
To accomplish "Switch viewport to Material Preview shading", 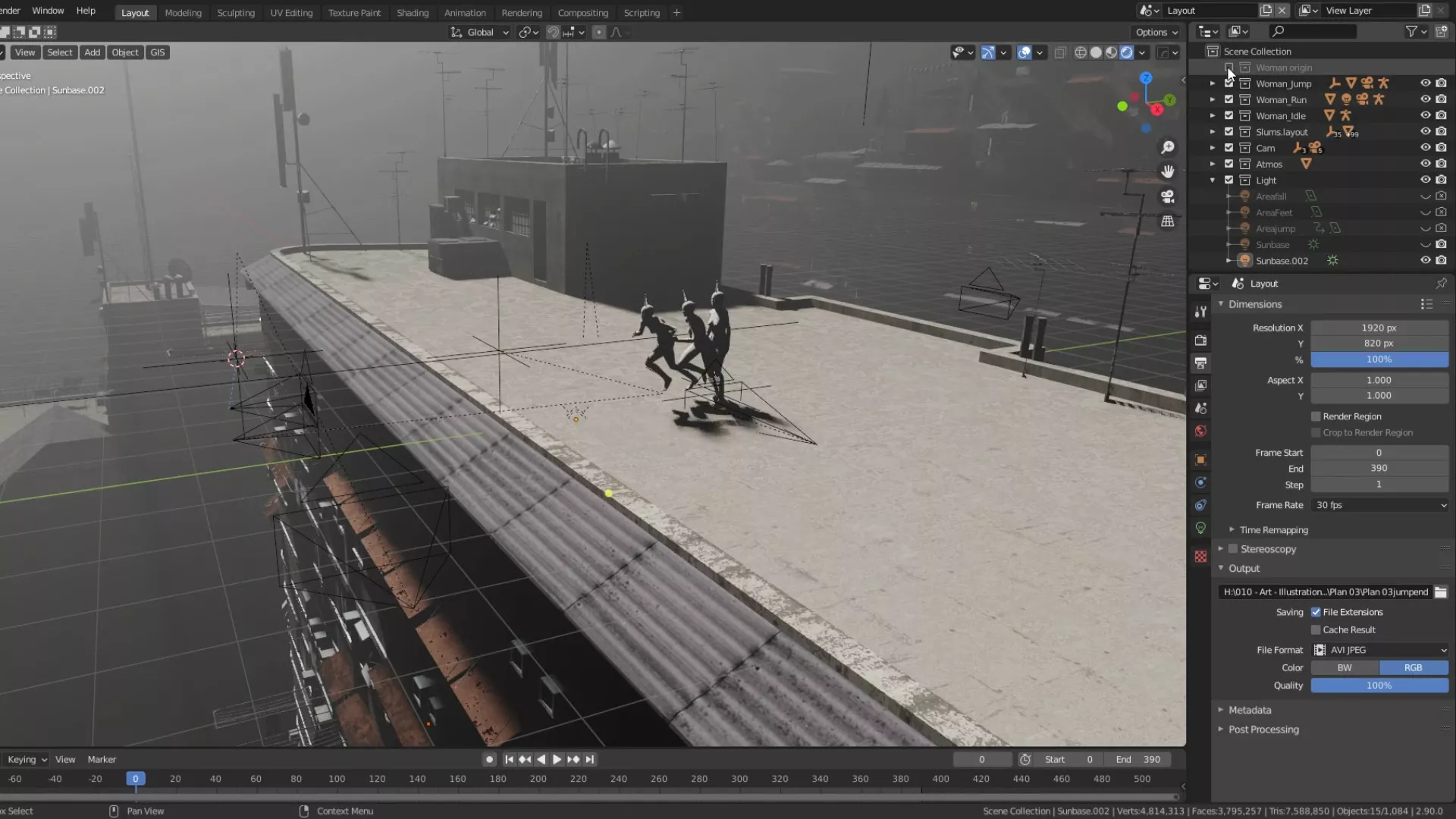I will [x=1111, y=52].
